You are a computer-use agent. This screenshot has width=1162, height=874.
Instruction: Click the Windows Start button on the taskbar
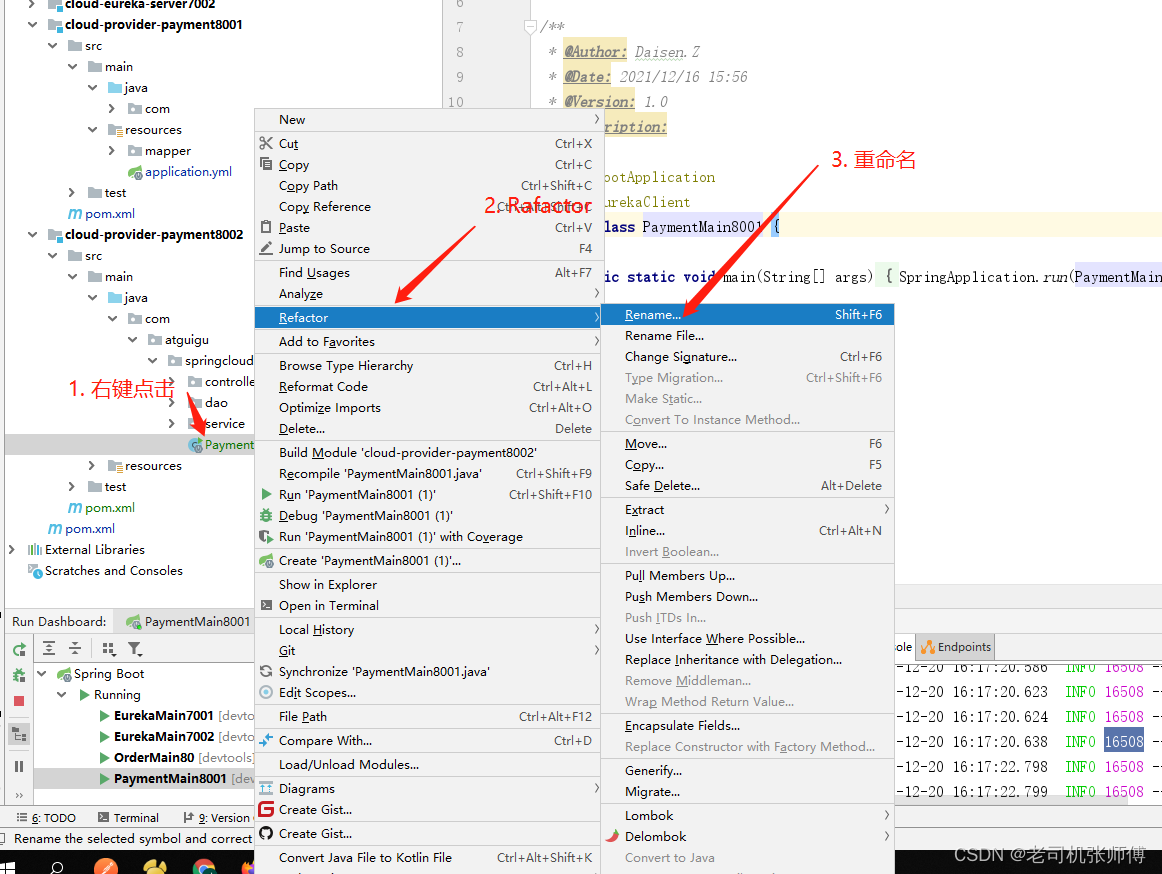[8, 867]
